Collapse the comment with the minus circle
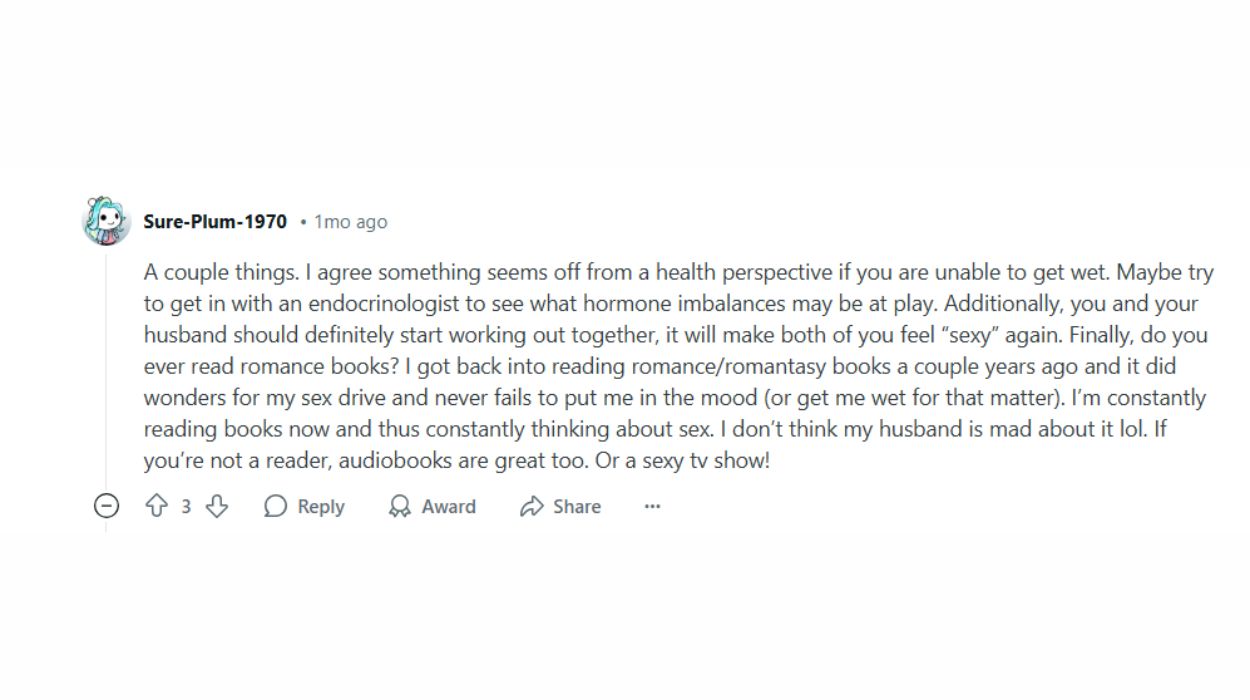 106,506
